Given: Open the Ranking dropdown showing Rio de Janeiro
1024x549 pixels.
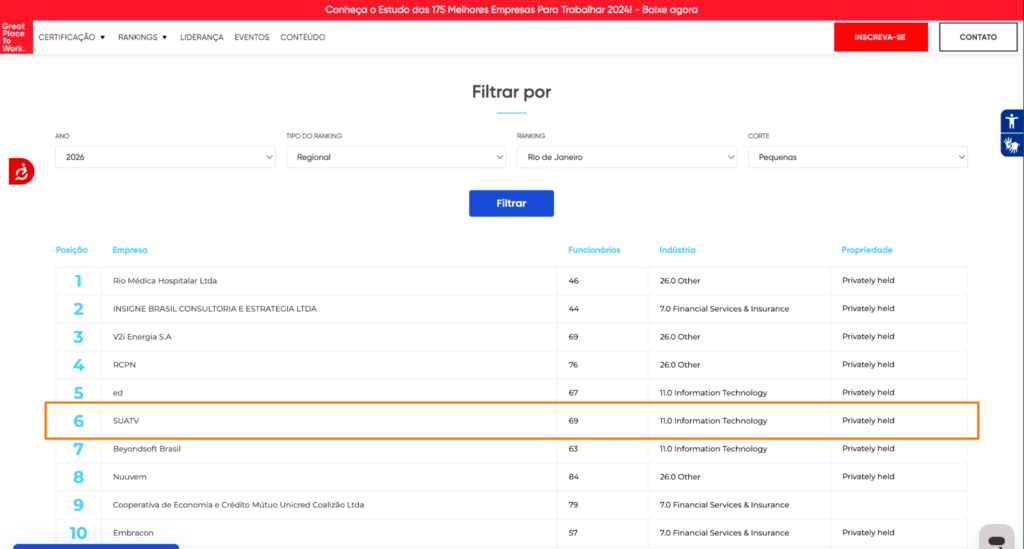Looking at the screenshot, I should 627,157.
